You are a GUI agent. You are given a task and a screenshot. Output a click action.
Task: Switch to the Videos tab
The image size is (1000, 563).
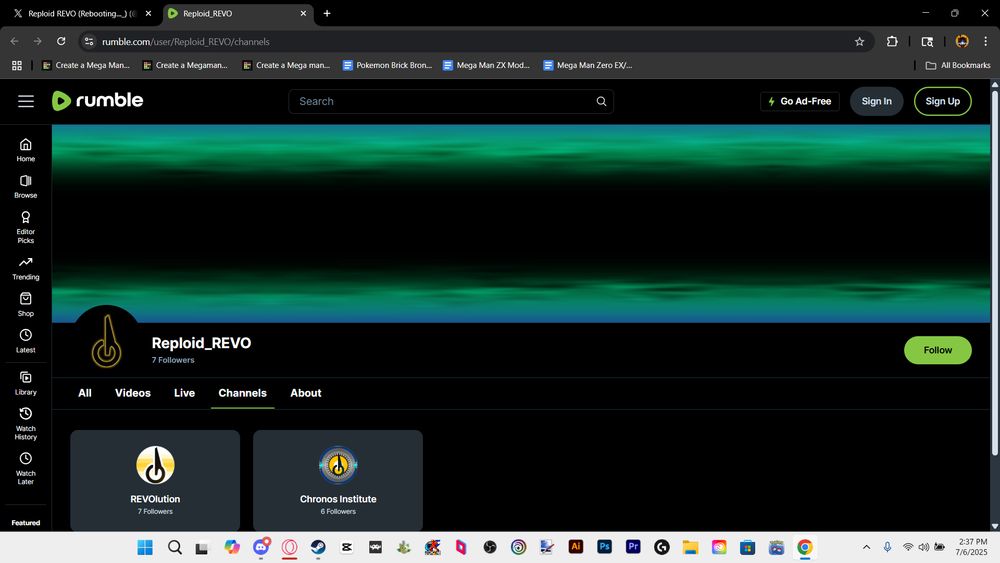[133, 393]
